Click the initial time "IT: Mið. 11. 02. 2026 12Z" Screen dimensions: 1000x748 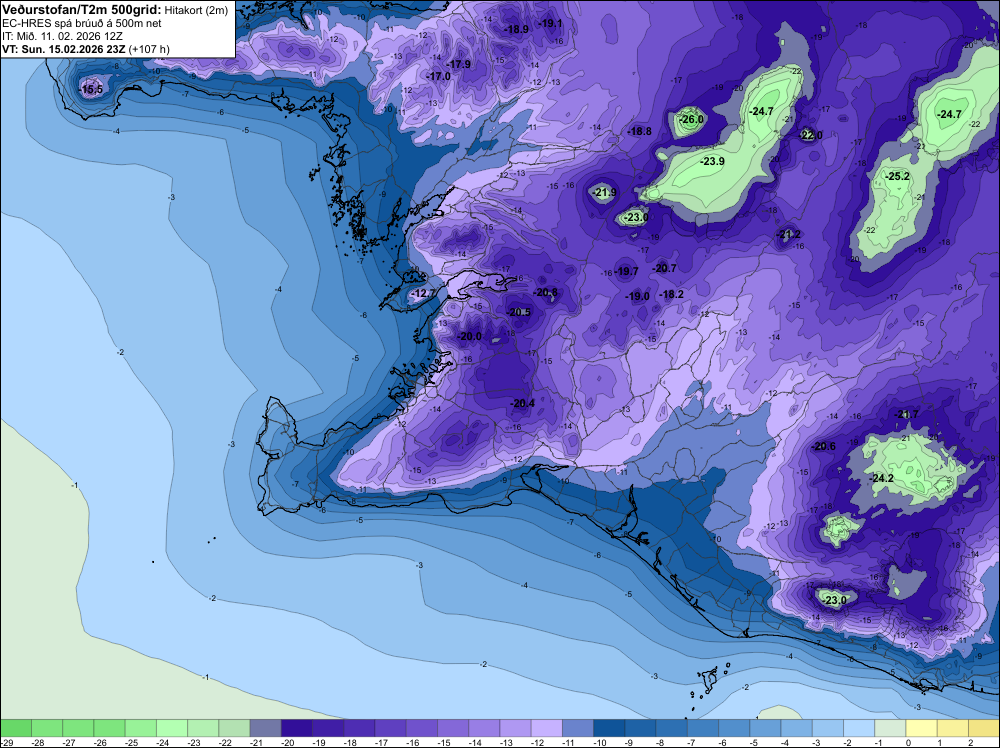click(x=62, y=36)
